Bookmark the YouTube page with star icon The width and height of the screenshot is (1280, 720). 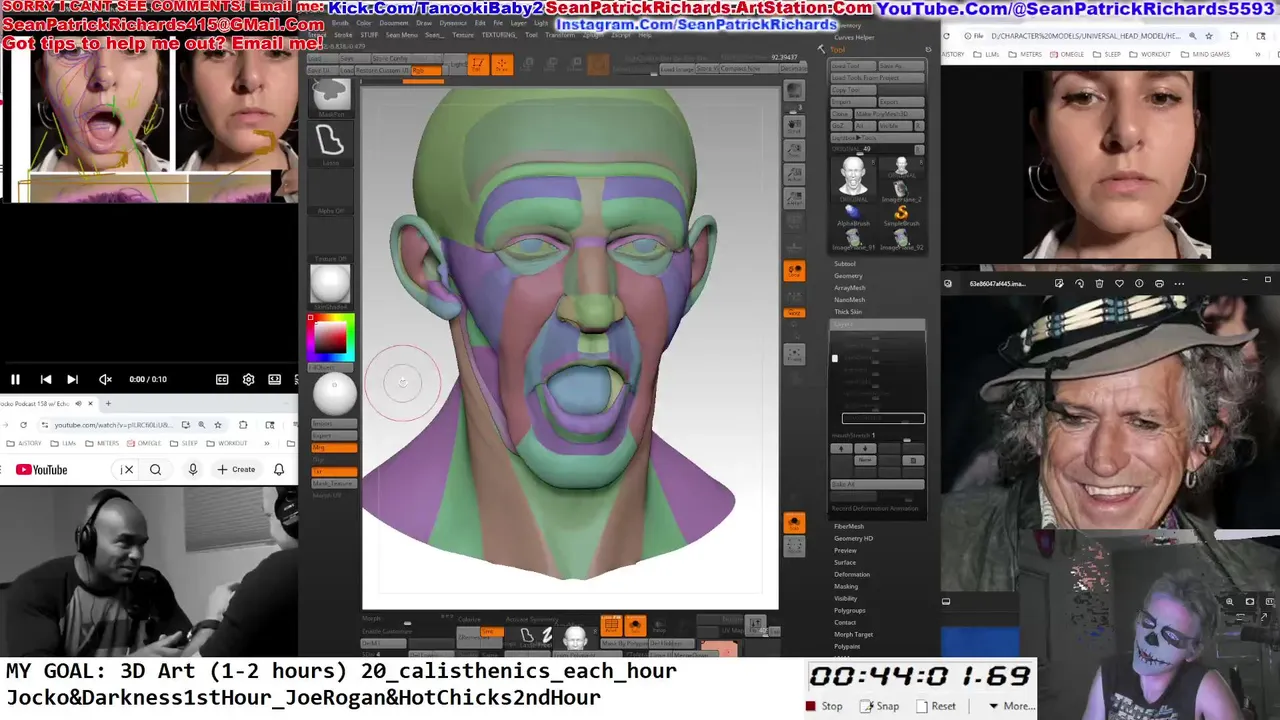pos(218,425)
